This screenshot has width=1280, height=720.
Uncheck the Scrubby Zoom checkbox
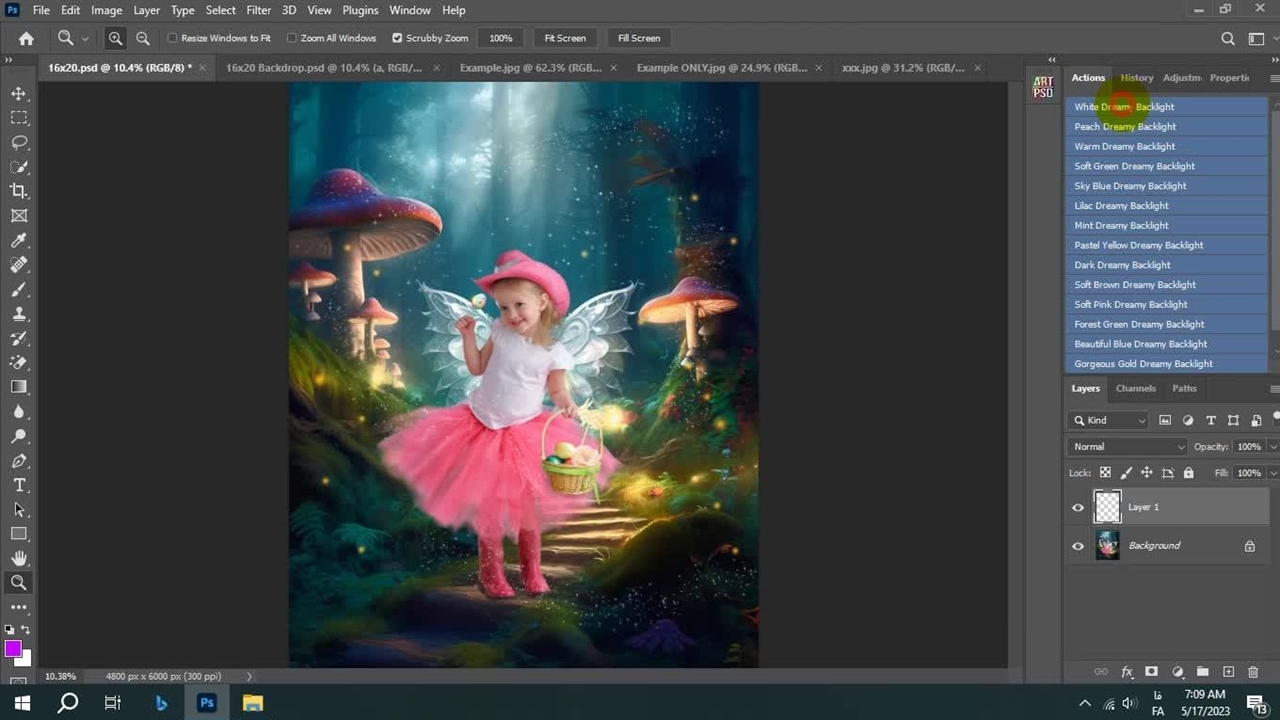[x=397, y=38]
